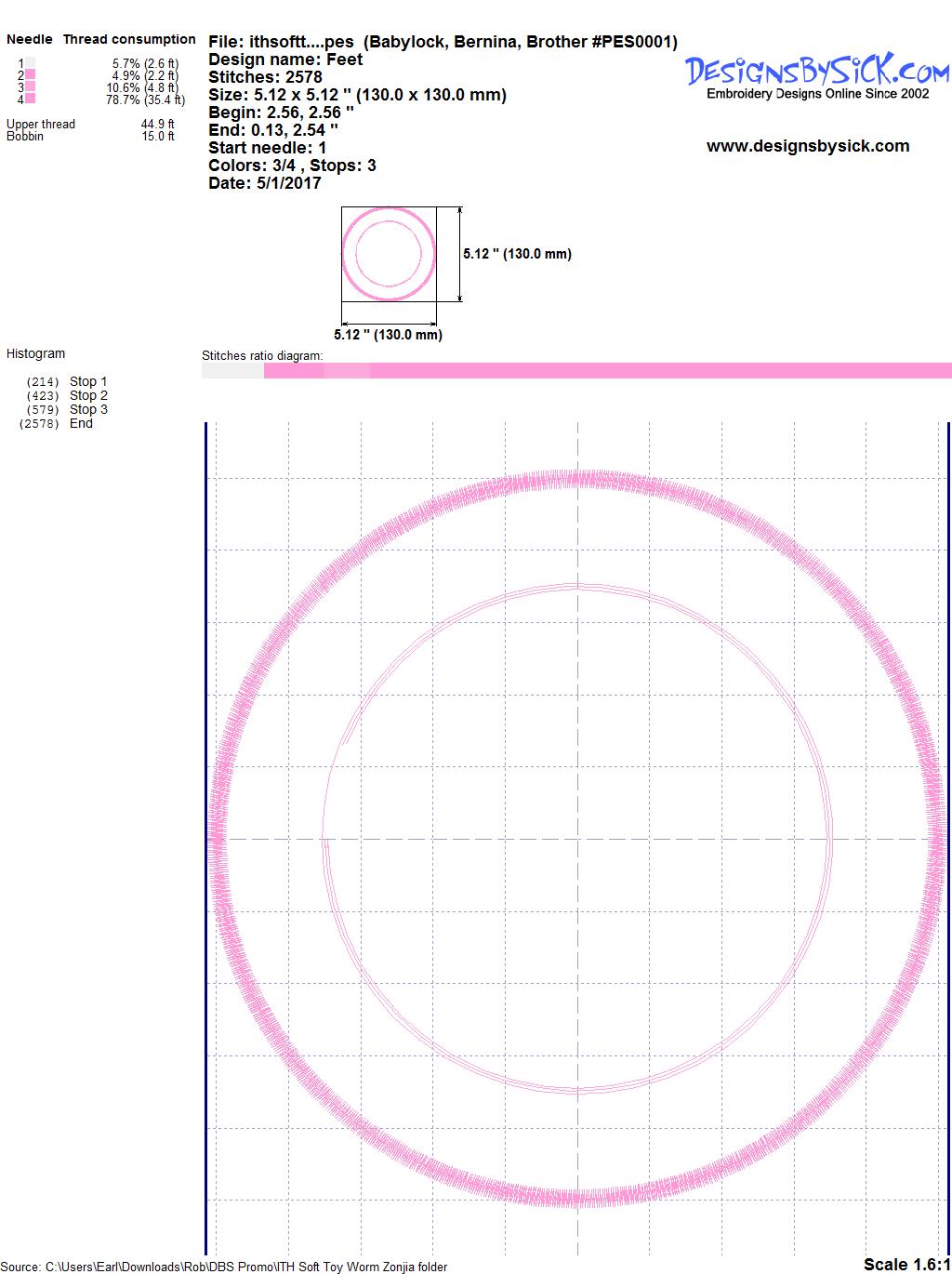Select Stop 2 in the histogram list
952x1274 pixels.
(x=88, y=395)
